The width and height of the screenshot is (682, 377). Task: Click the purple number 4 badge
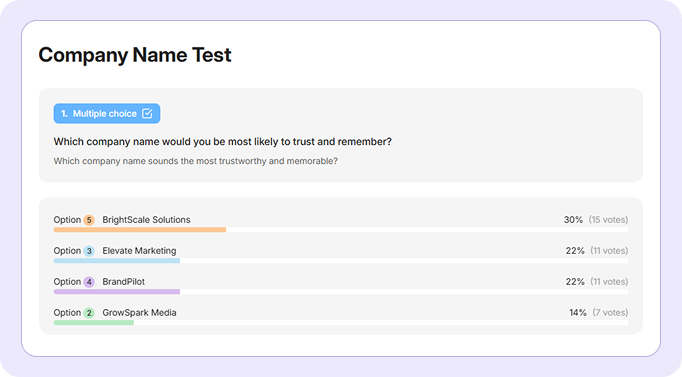coord(89,282)
